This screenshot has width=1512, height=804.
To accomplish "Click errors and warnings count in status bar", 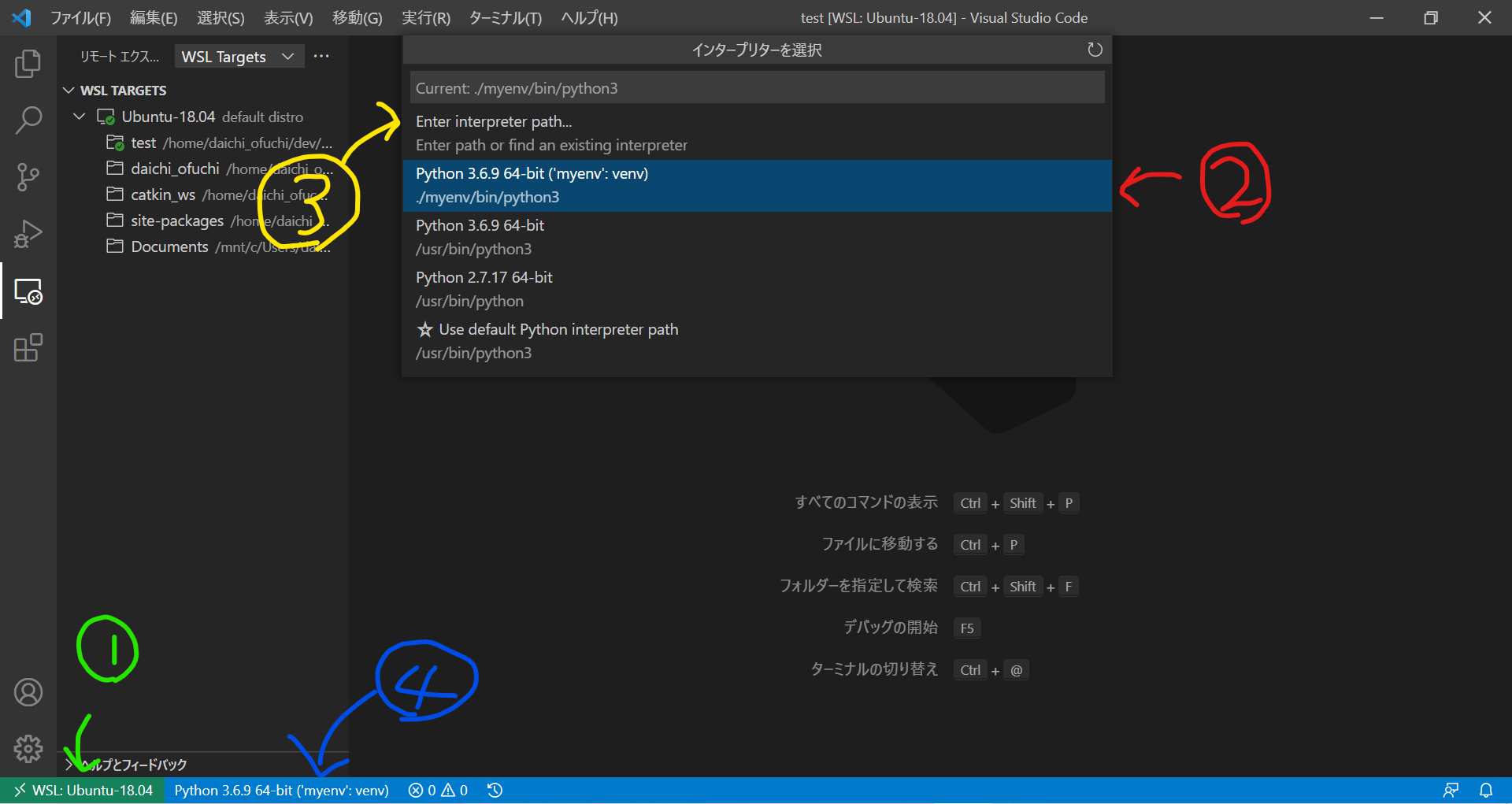I will [x=438, y=790].
